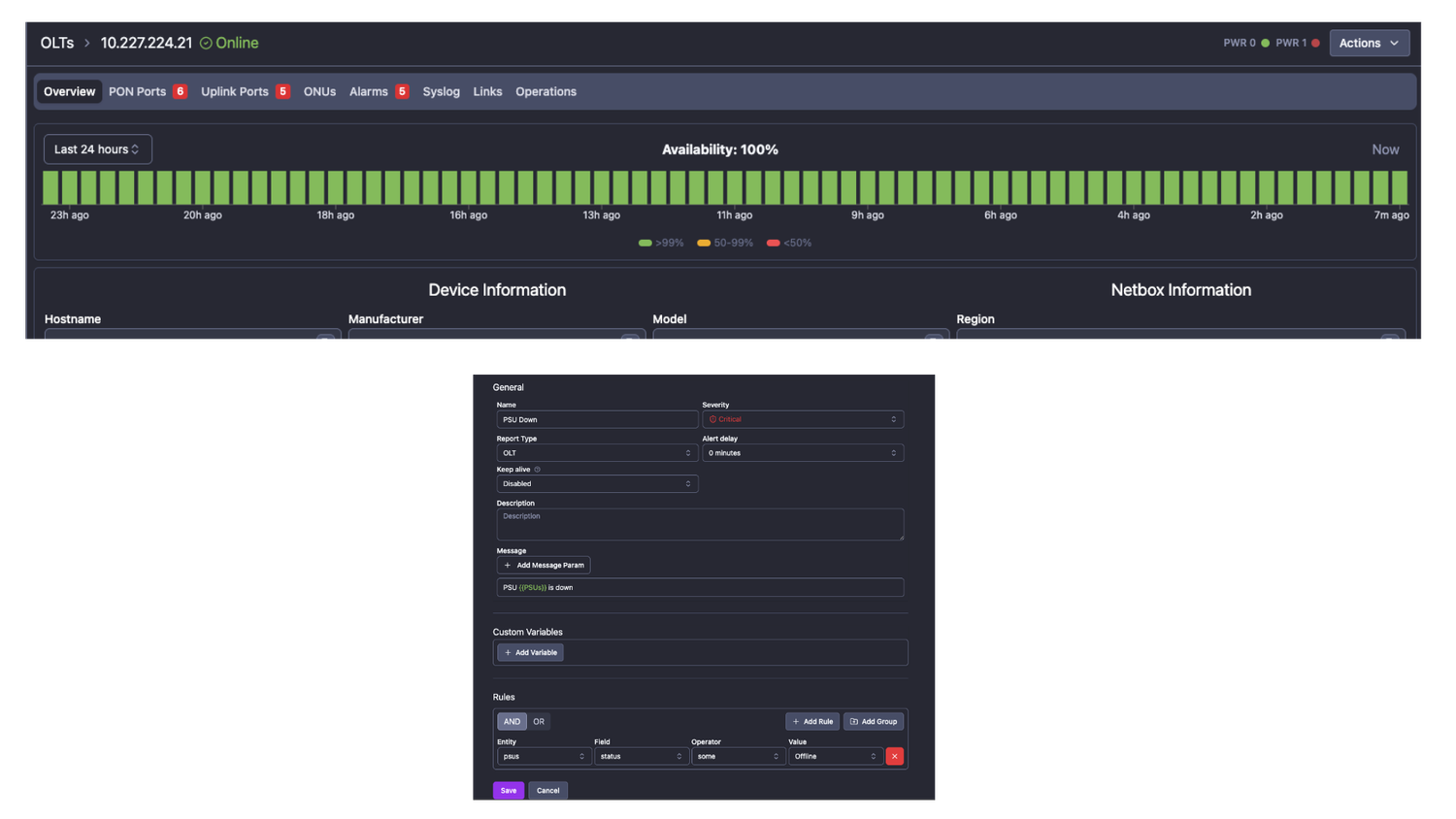Open the PON Ports tab
The width and height of the screenshot is (1456, 819).
click(137, 91)
